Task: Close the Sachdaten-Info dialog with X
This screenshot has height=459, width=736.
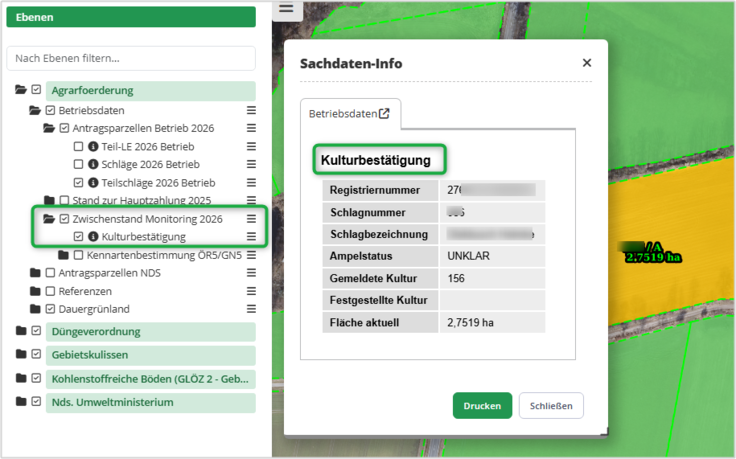Action: coord(587,63)
